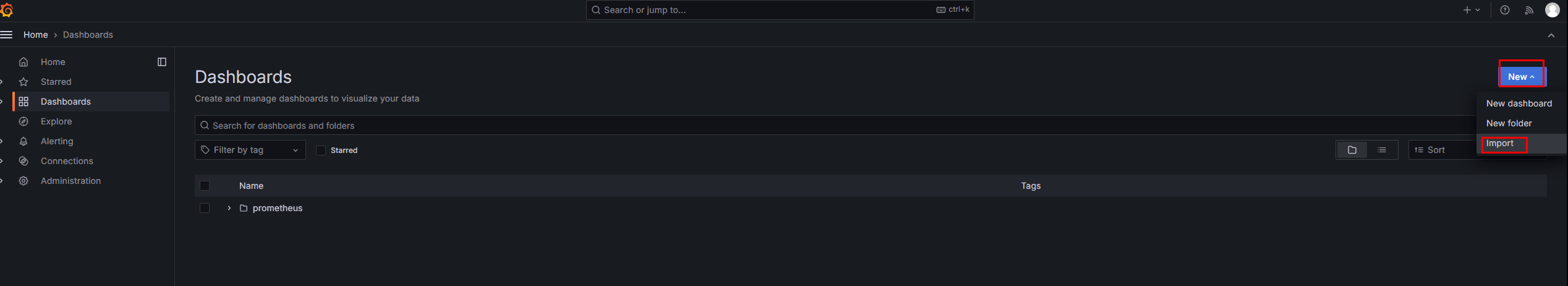Switch to folder view icon

click(x=1352, y=150)
